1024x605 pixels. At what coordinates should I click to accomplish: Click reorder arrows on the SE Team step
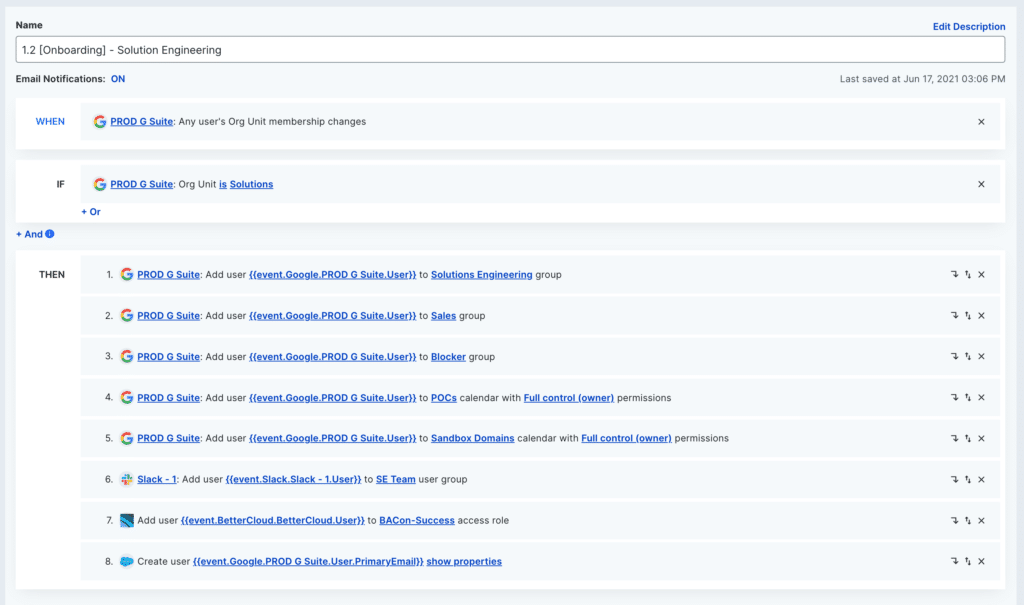pos(968,480)
